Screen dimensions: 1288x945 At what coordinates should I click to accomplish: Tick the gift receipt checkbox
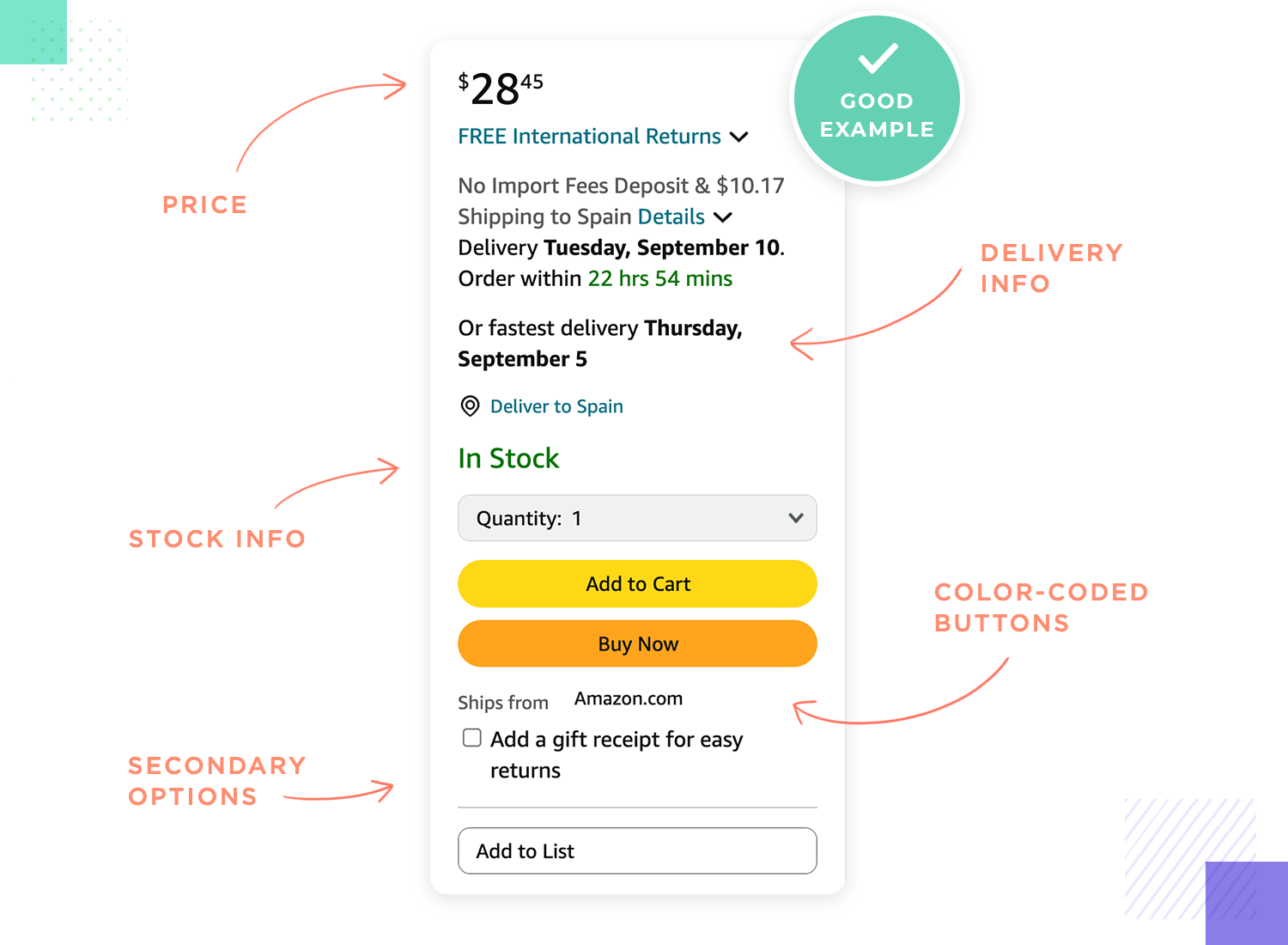pyautogui.click(x=472, y=738)
